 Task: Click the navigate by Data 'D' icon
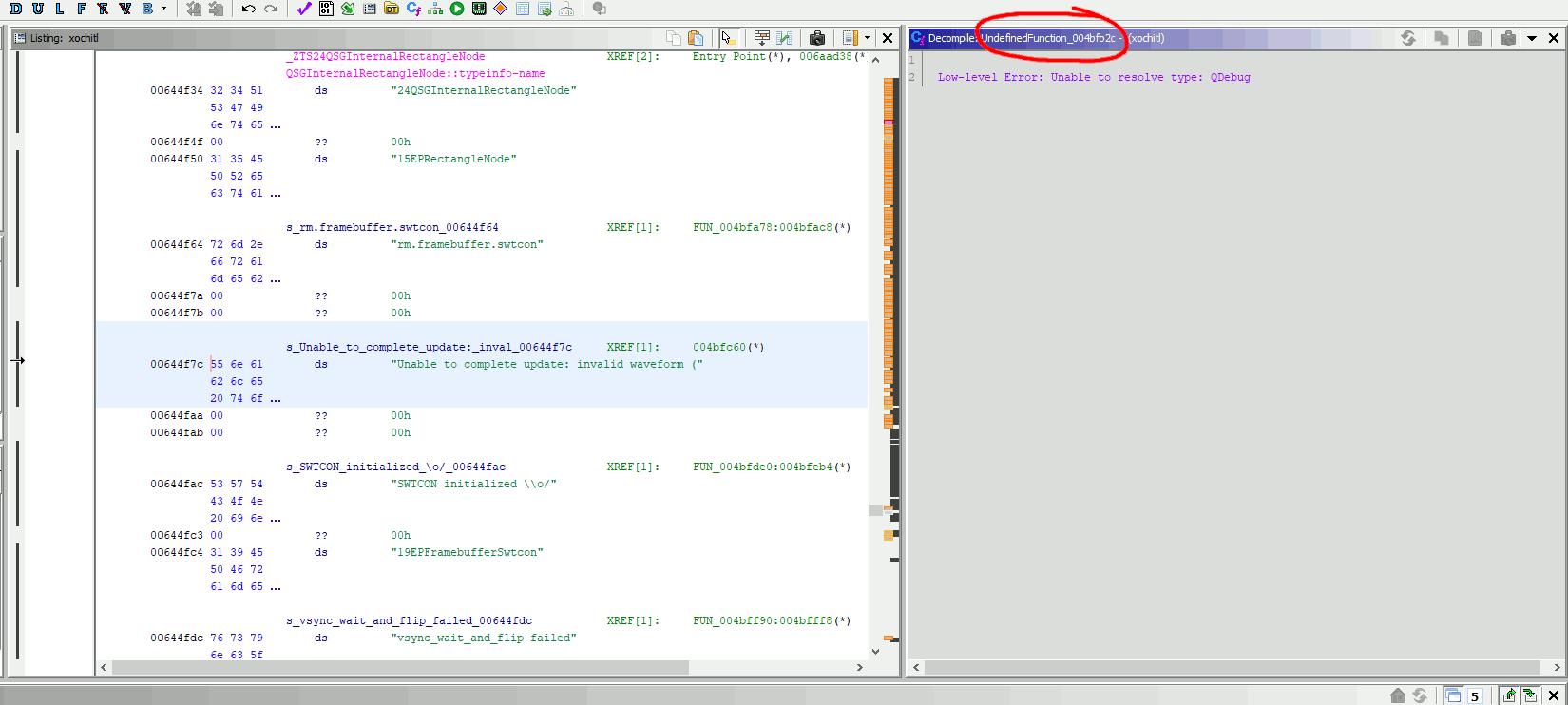[15, 9]
